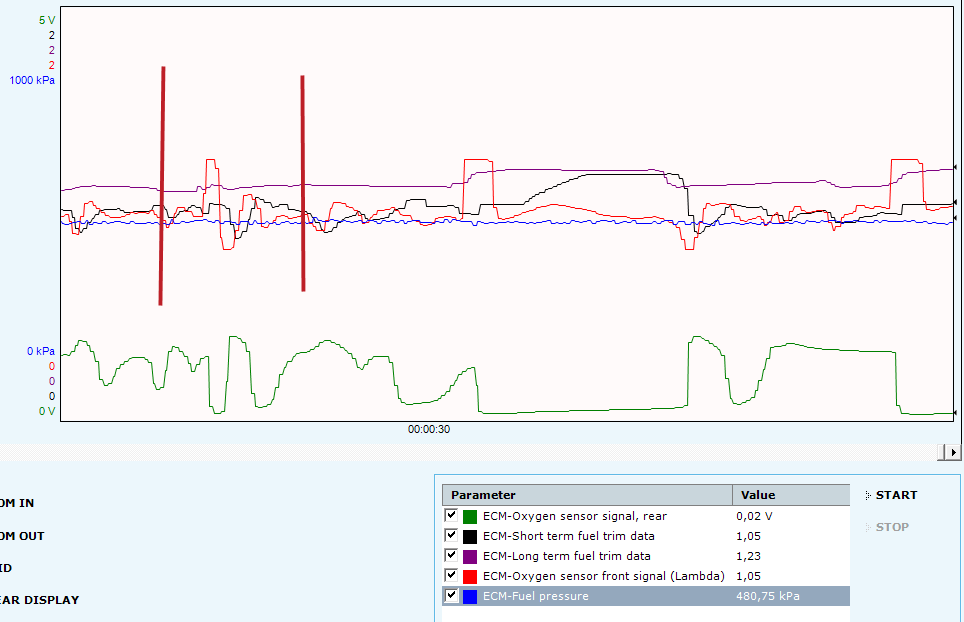The image size is (964, 622).
Task: Click the blue fuel pressure color swatch
Action: 470,596
